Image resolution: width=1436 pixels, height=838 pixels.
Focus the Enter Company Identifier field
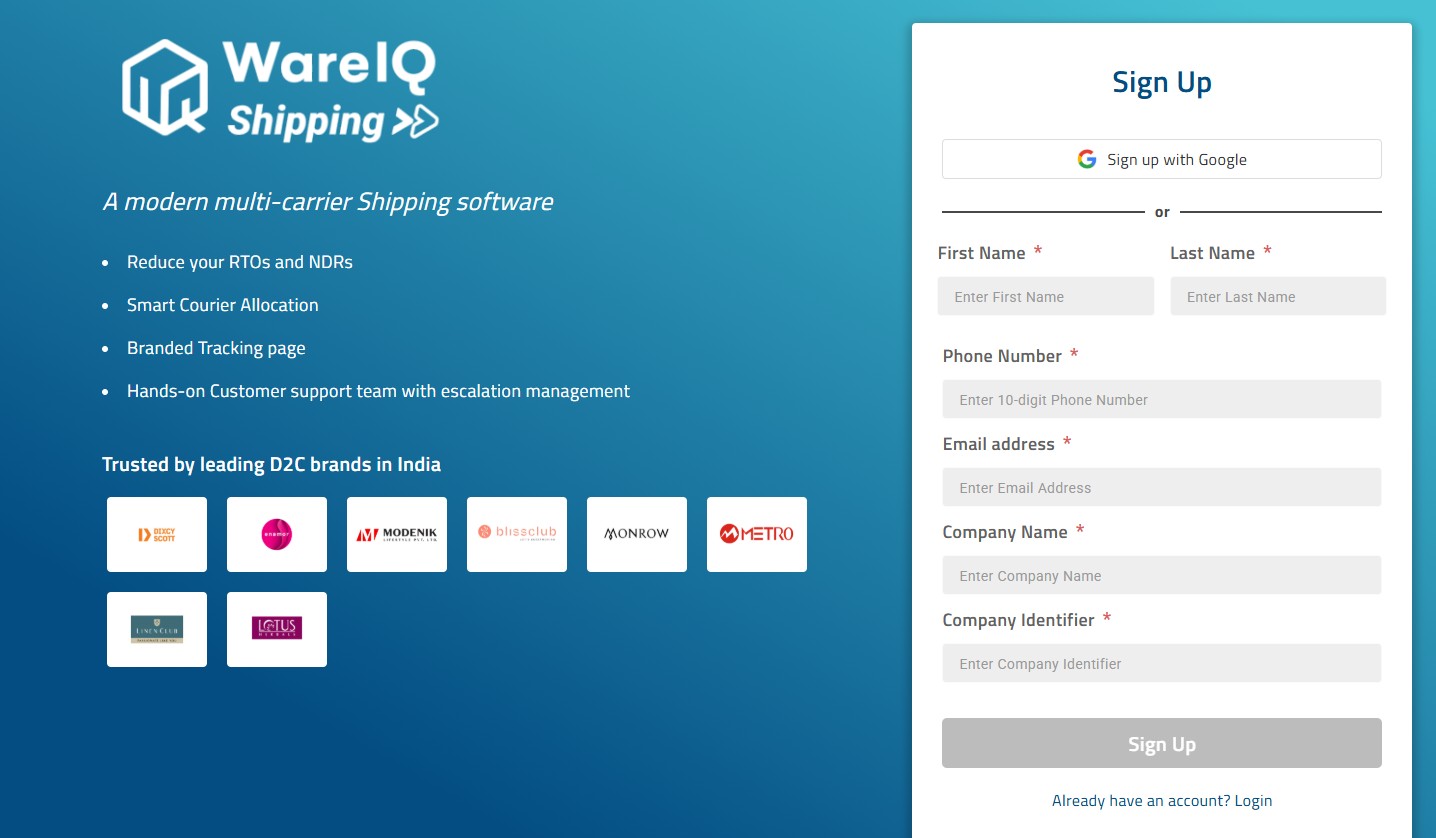(1162, 663)
